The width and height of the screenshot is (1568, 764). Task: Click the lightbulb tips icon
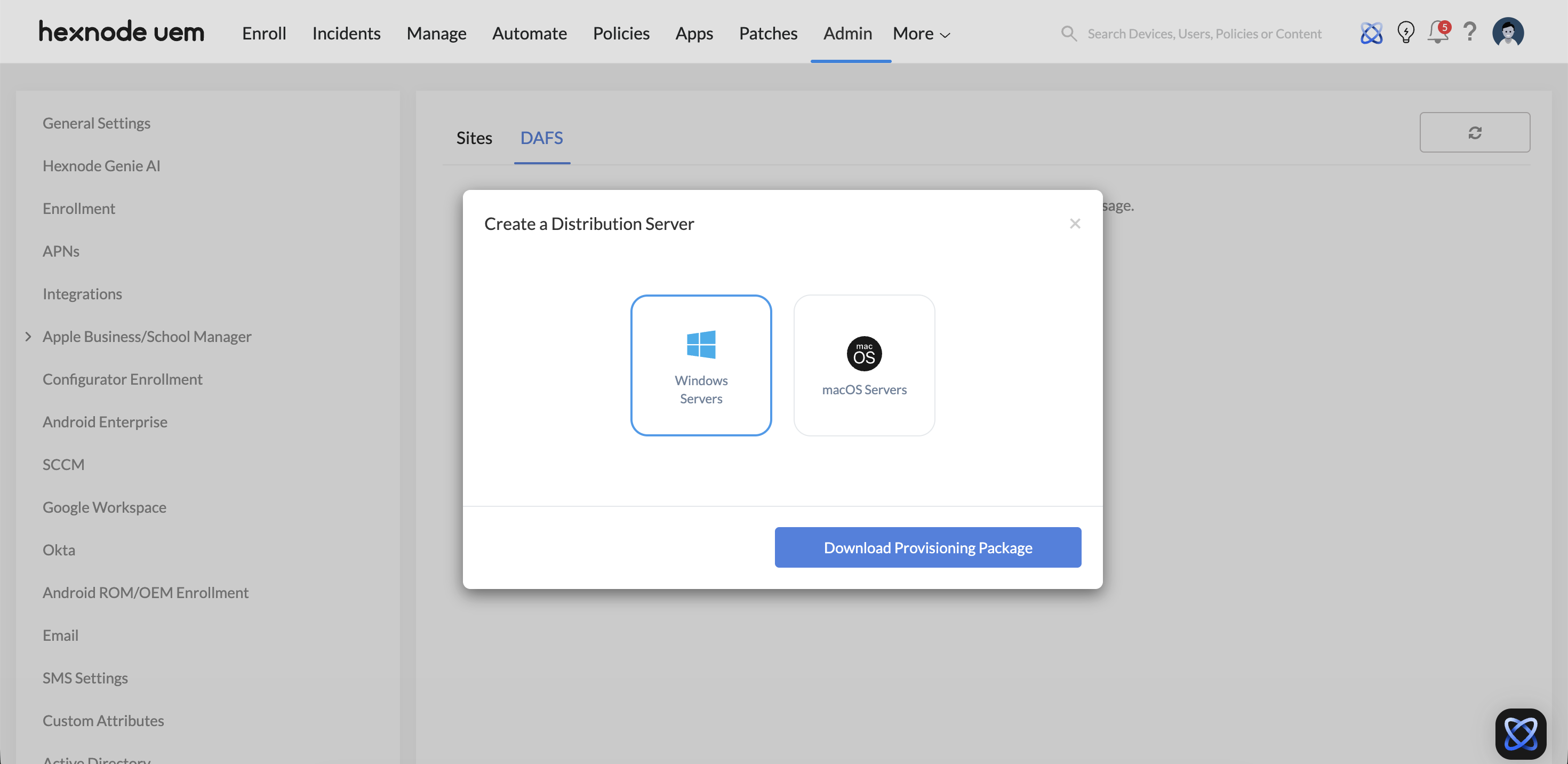(1405, 33)
